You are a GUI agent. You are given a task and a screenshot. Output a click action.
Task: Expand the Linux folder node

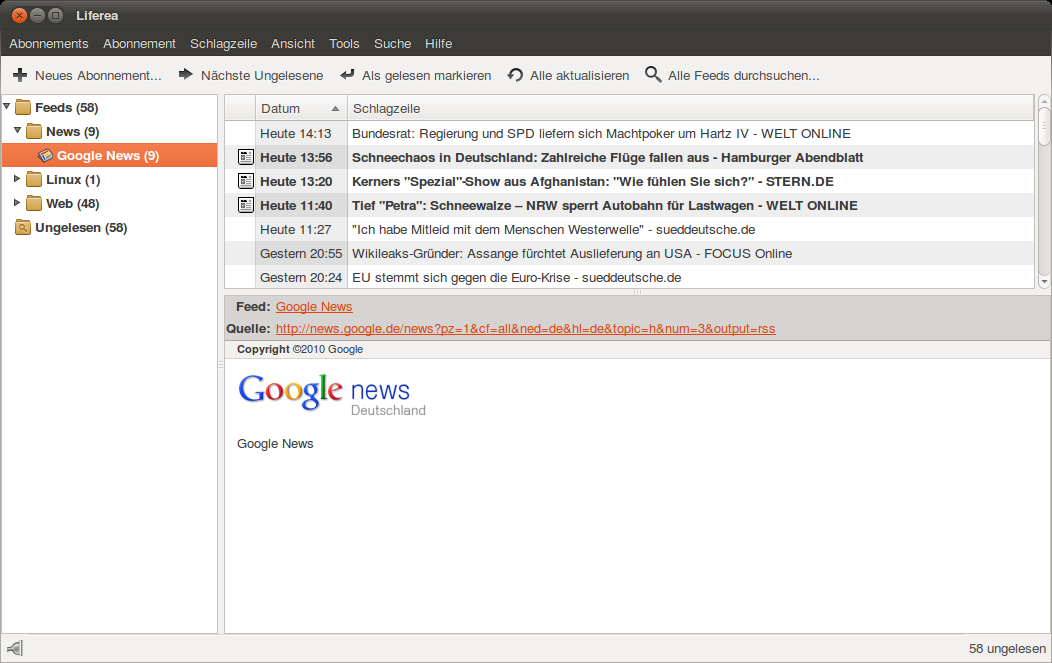(17, 178)
